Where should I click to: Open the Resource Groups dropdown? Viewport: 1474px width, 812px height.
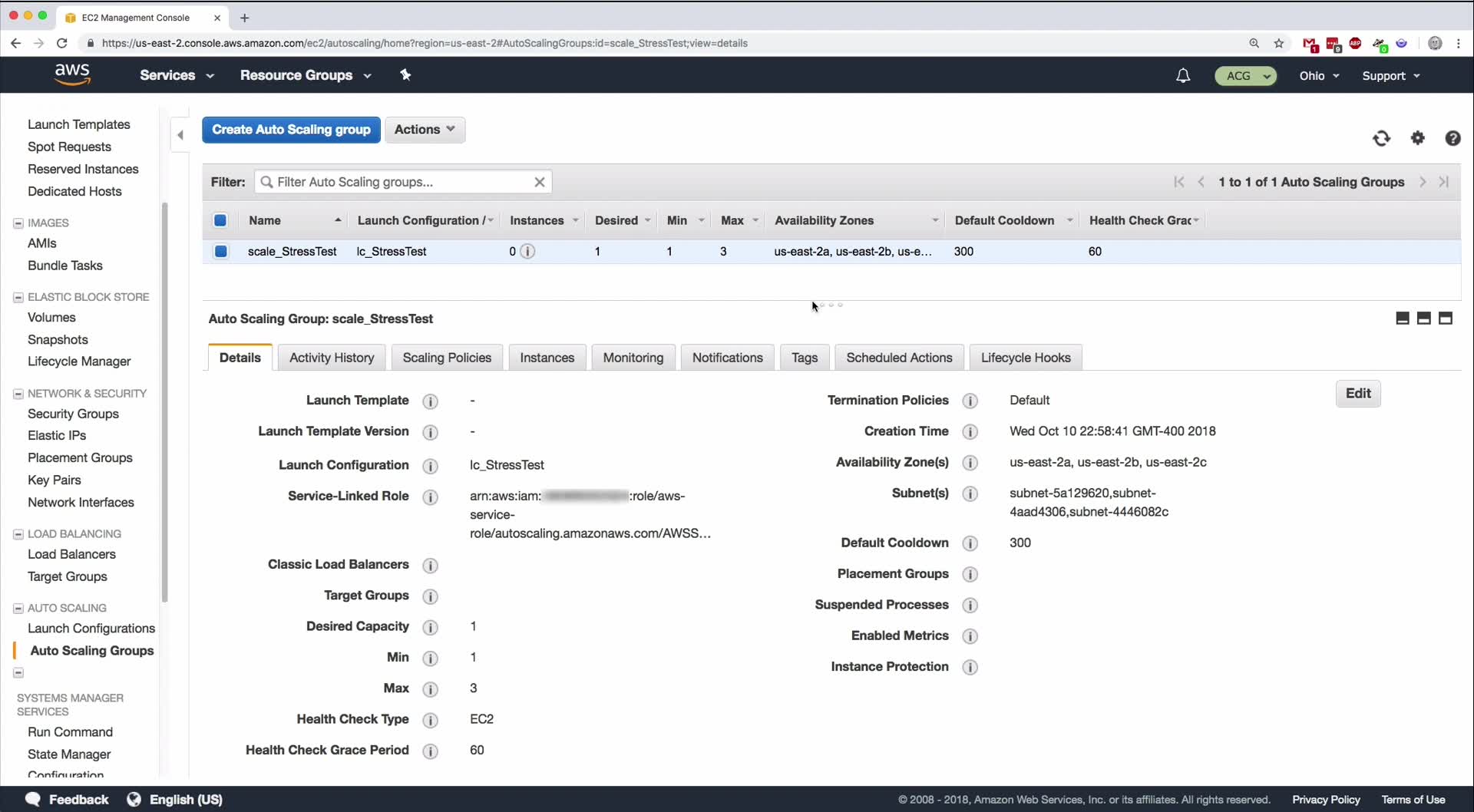[x=306, y=75]
